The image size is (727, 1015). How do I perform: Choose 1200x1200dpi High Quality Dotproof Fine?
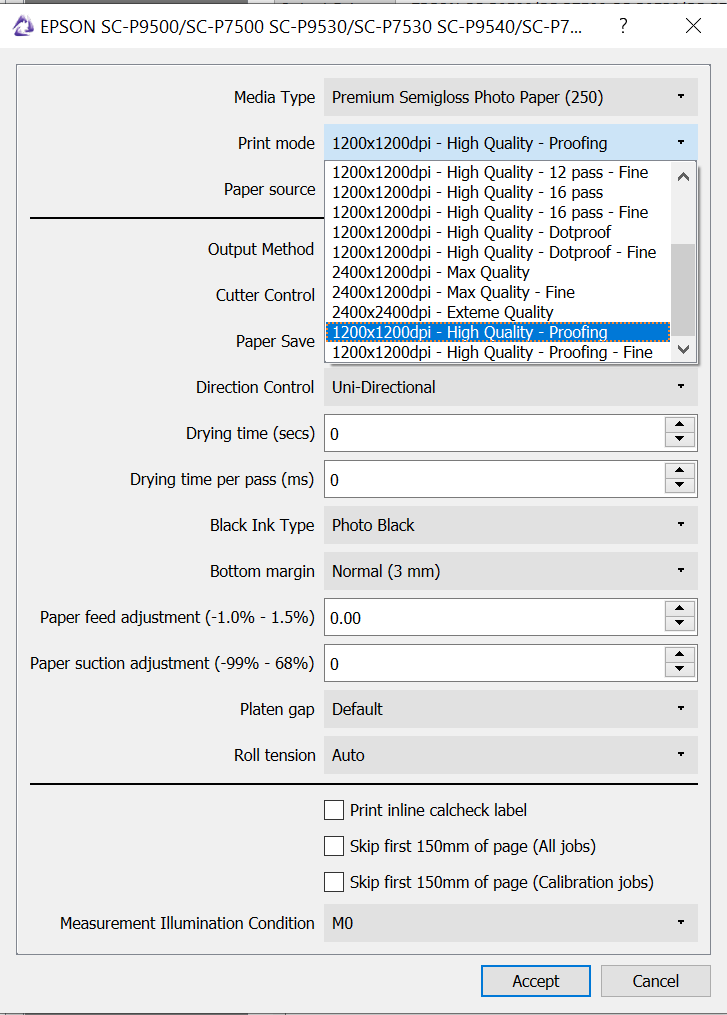tap(497, 252)
